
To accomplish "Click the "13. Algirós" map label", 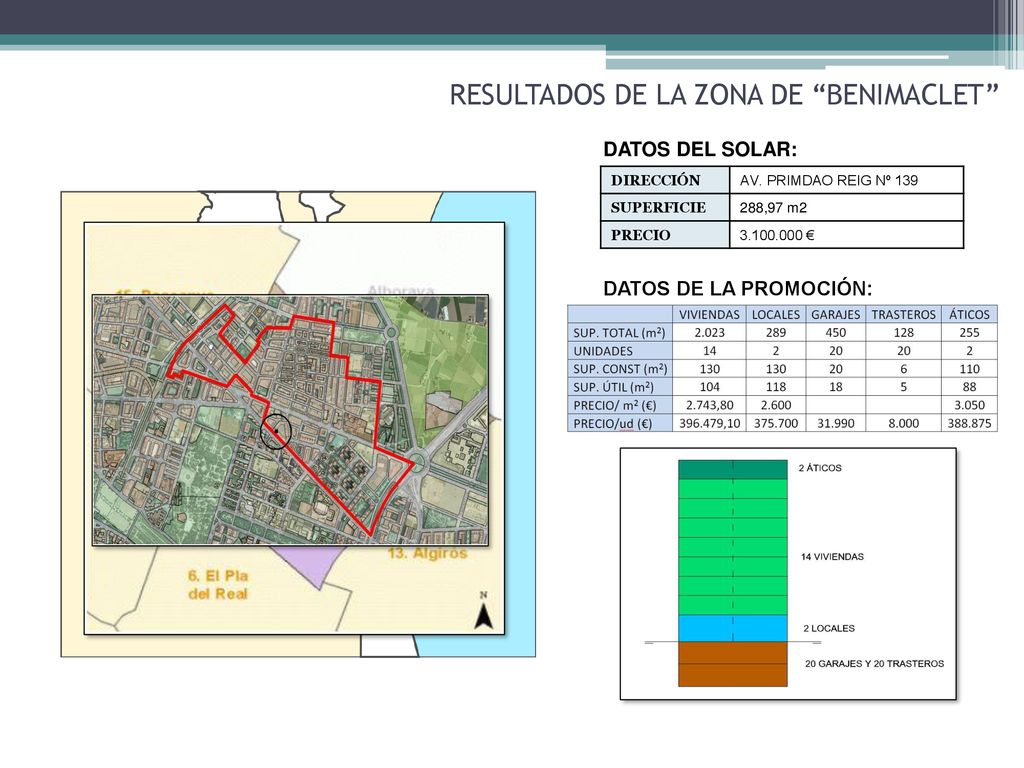I will click(428, 553).
